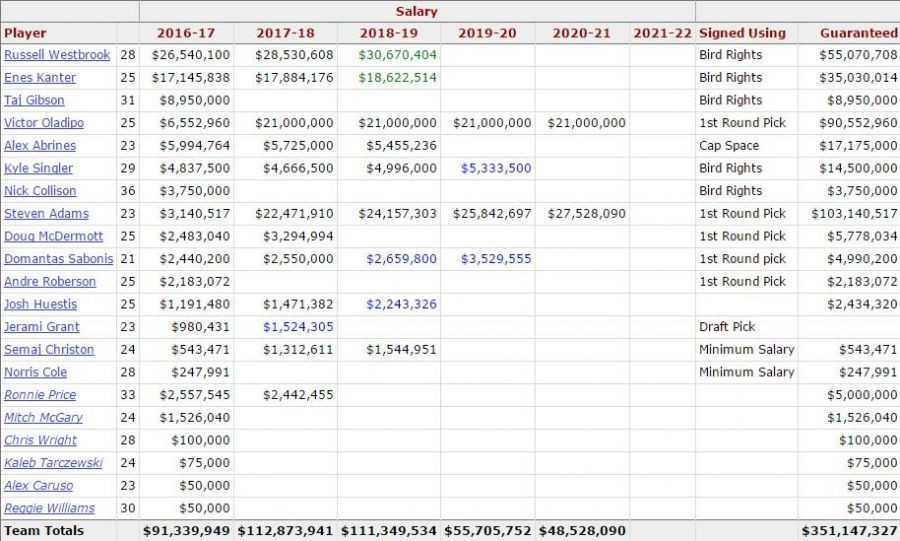Select Cap Space in Abrines row
900x541 pixels.
pos(729,146)
